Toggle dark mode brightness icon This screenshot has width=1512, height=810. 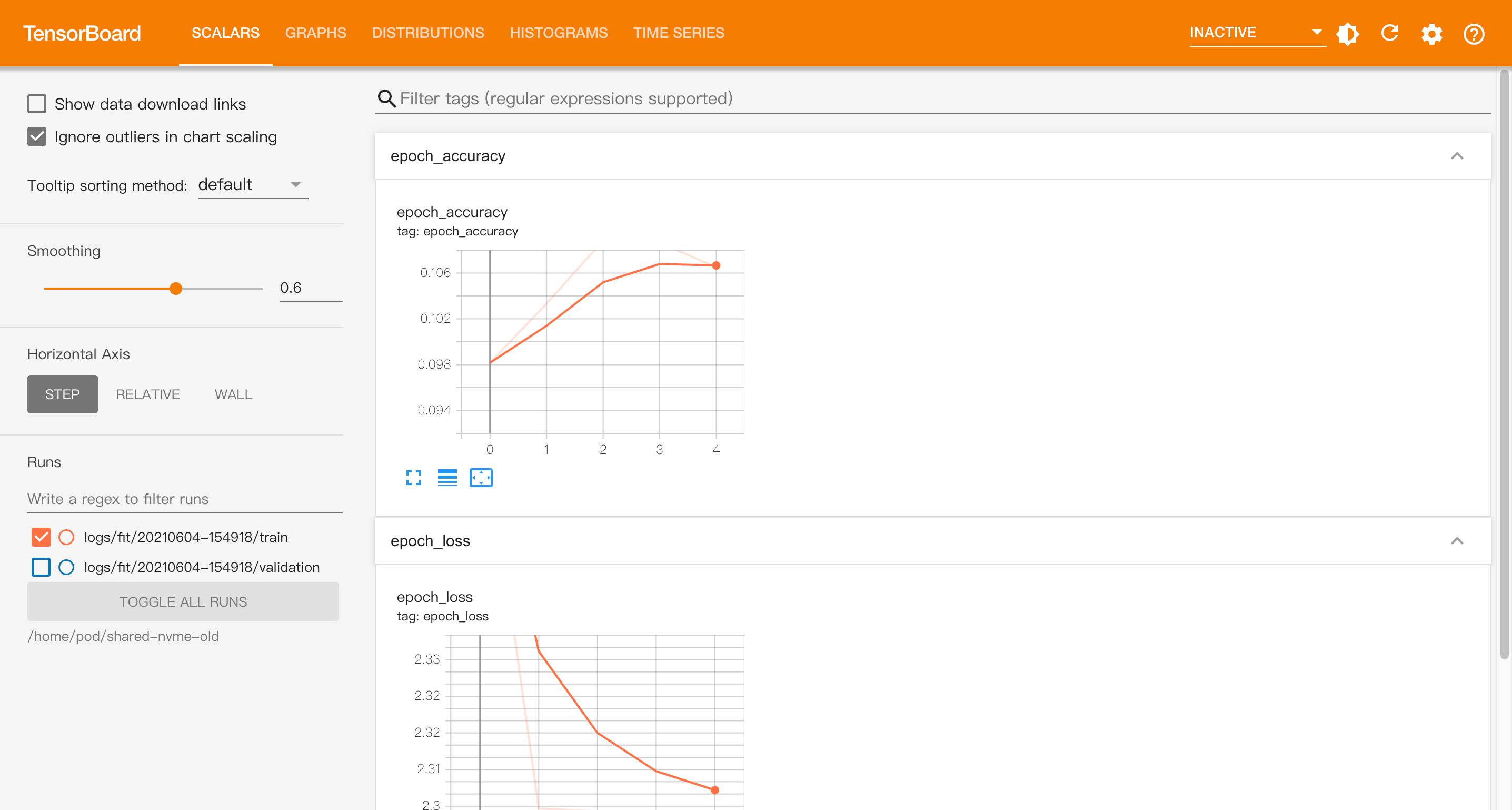click(1348, 34)
